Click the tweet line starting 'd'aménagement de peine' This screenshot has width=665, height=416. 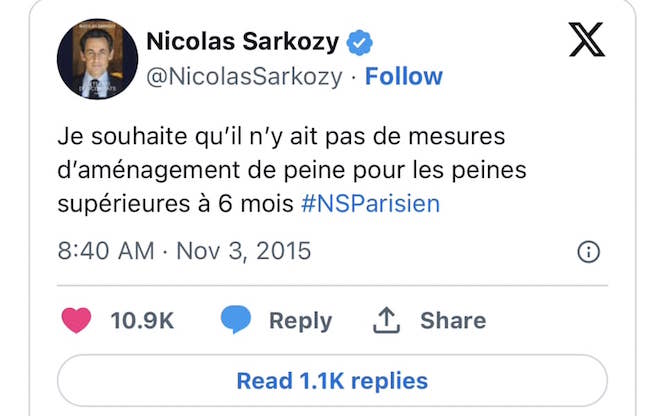[292, 170]
